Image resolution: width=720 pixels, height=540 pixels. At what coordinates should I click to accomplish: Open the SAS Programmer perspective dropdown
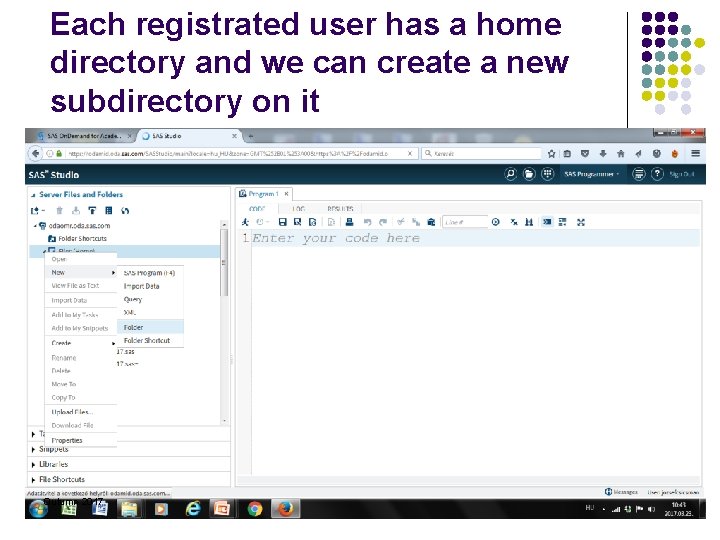pos(592,174)
